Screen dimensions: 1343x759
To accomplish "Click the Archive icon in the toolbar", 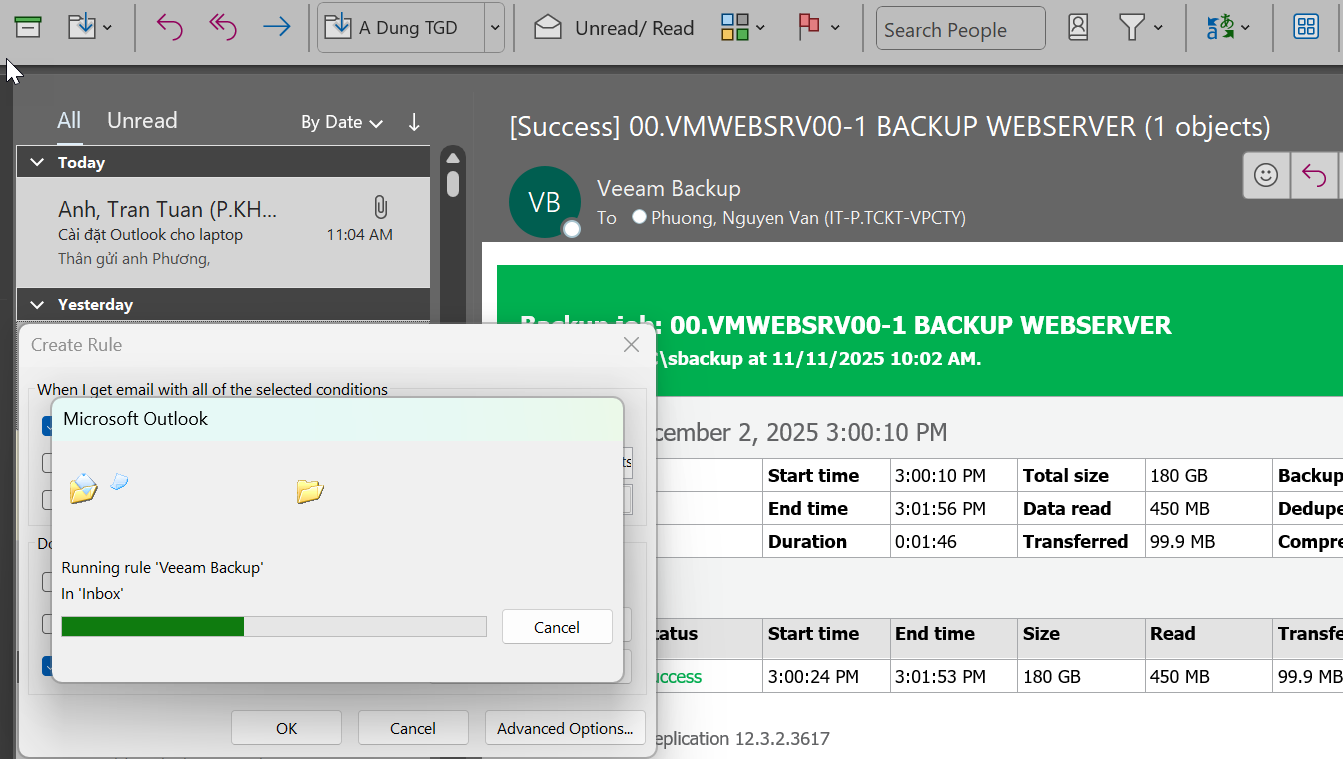I will coord(28,27).
